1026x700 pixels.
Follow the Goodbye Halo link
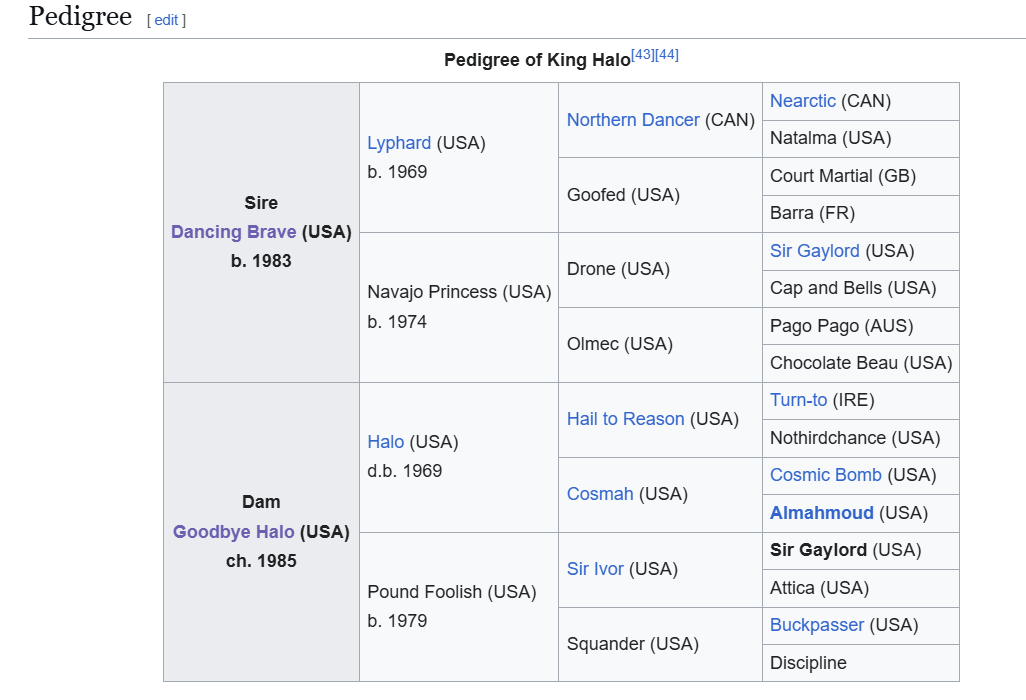tap(234, 531)
